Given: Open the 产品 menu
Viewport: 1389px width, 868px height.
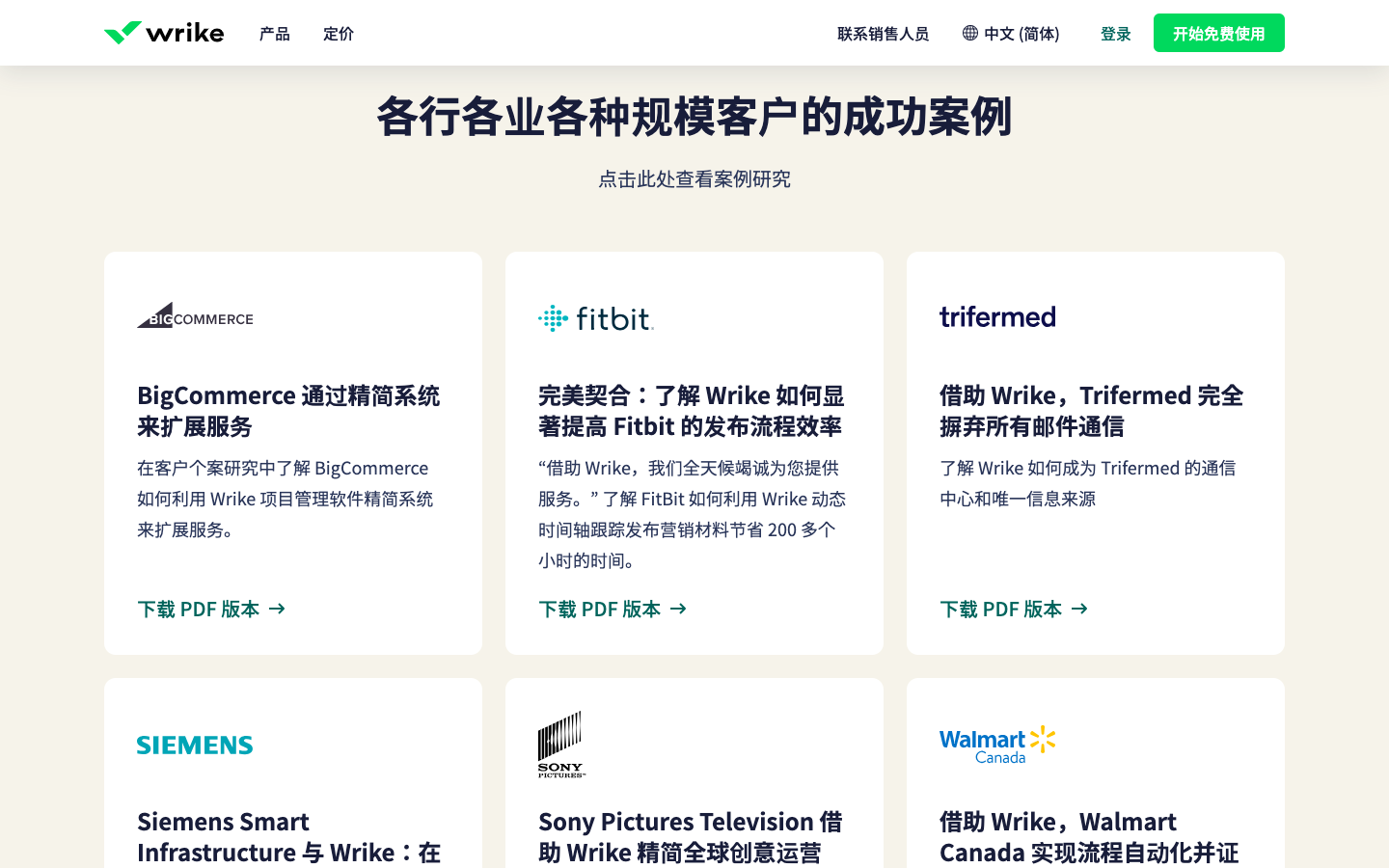Looking at the screenshot, I should [x=275, y=34].
